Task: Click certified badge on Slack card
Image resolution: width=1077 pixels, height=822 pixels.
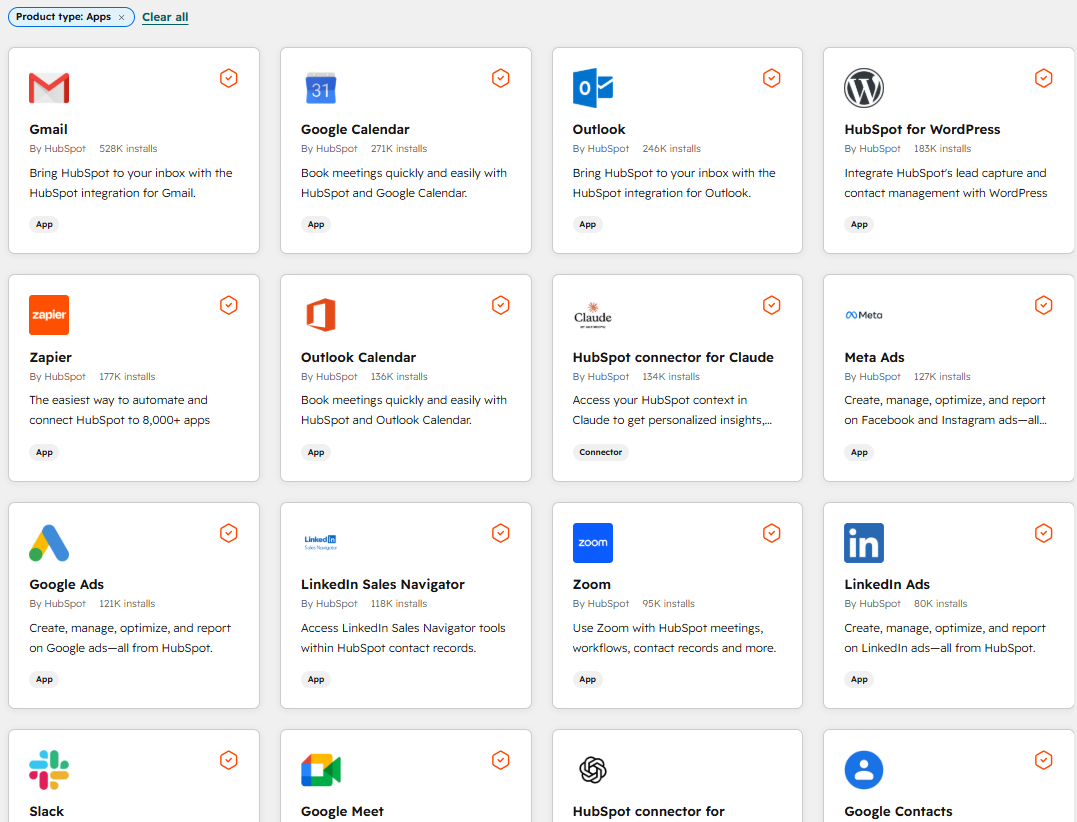Action: (229, 760)
